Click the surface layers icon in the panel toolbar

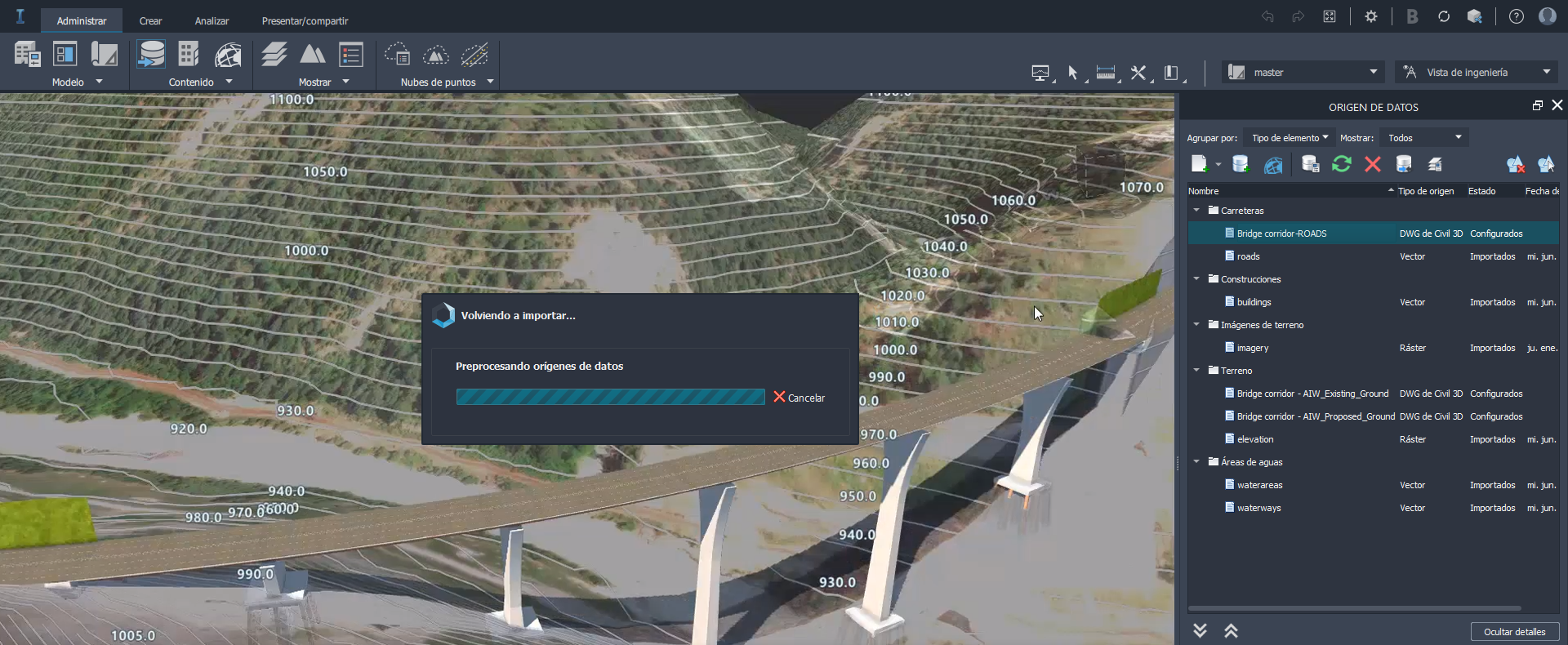tap(1435, 164)
